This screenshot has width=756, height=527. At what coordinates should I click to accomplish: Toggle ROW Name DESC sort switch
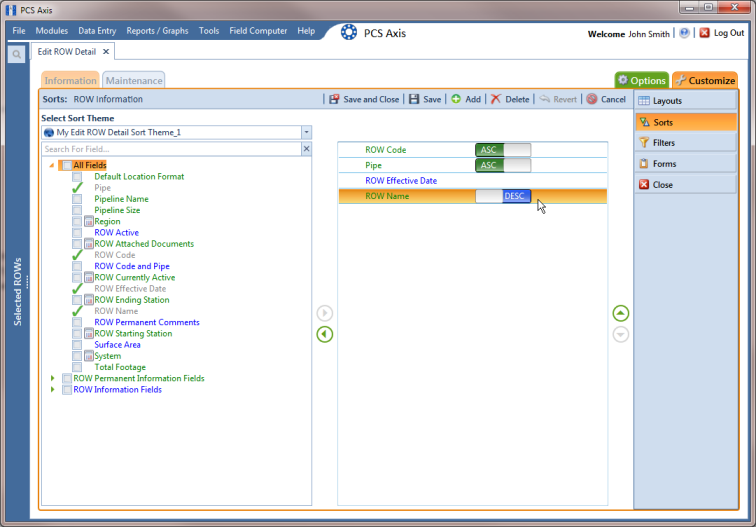click(x=503, y=196)
